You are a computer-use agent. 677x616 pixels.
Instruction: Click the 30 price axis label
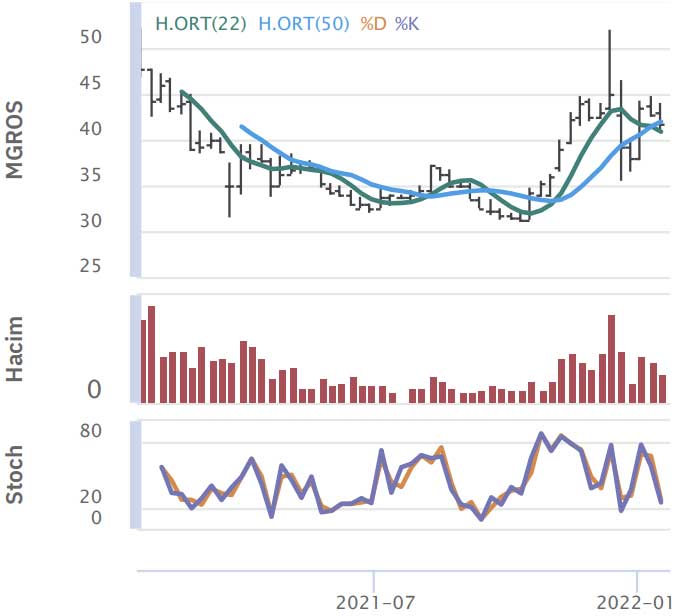coord(91,221)
